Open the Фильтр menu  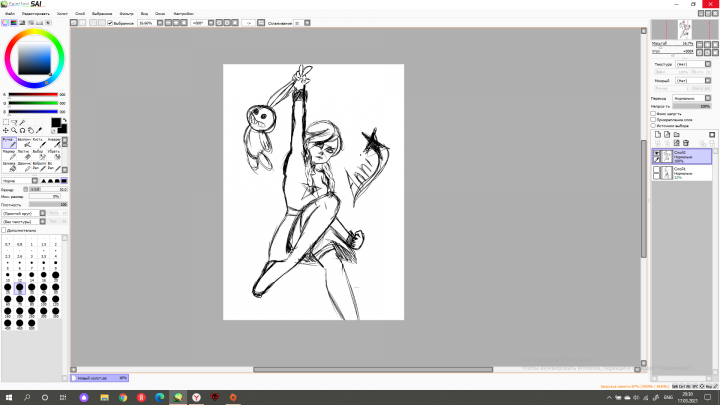click(126, 14)
